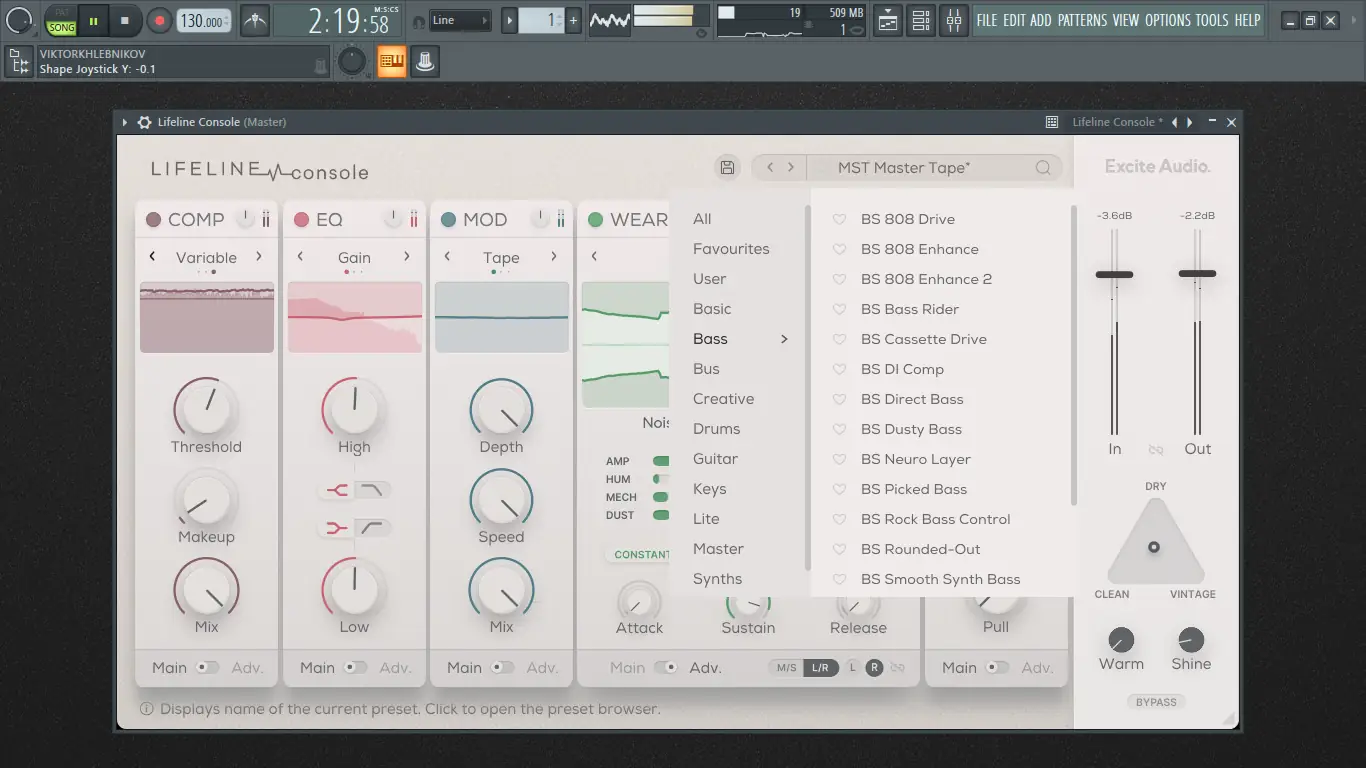The image size is (1366, 768).
Task: Toggle typing keyboard to piano icon
Action: 392,62
